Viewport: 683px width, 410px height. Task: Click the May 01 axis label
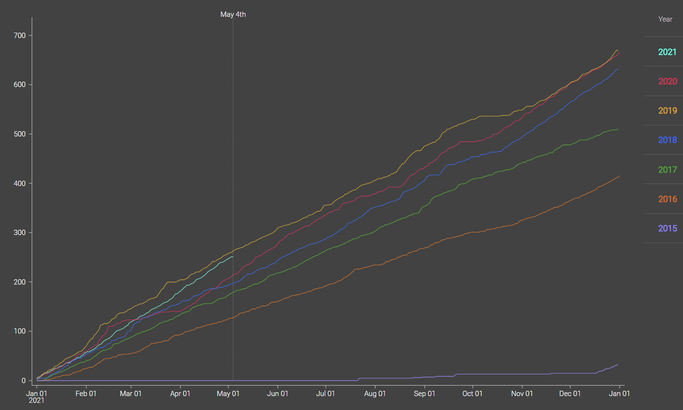coord(228,393)
